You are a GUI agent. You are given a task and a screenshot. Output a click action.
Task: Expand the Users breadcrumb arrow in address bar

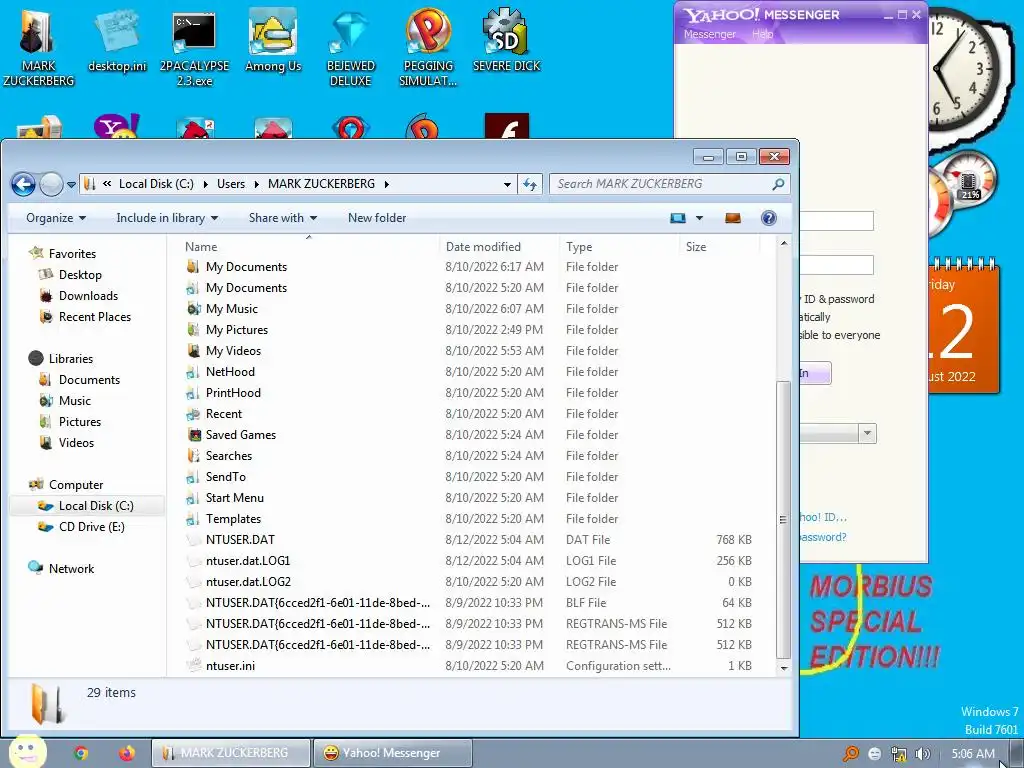[259, 185]
